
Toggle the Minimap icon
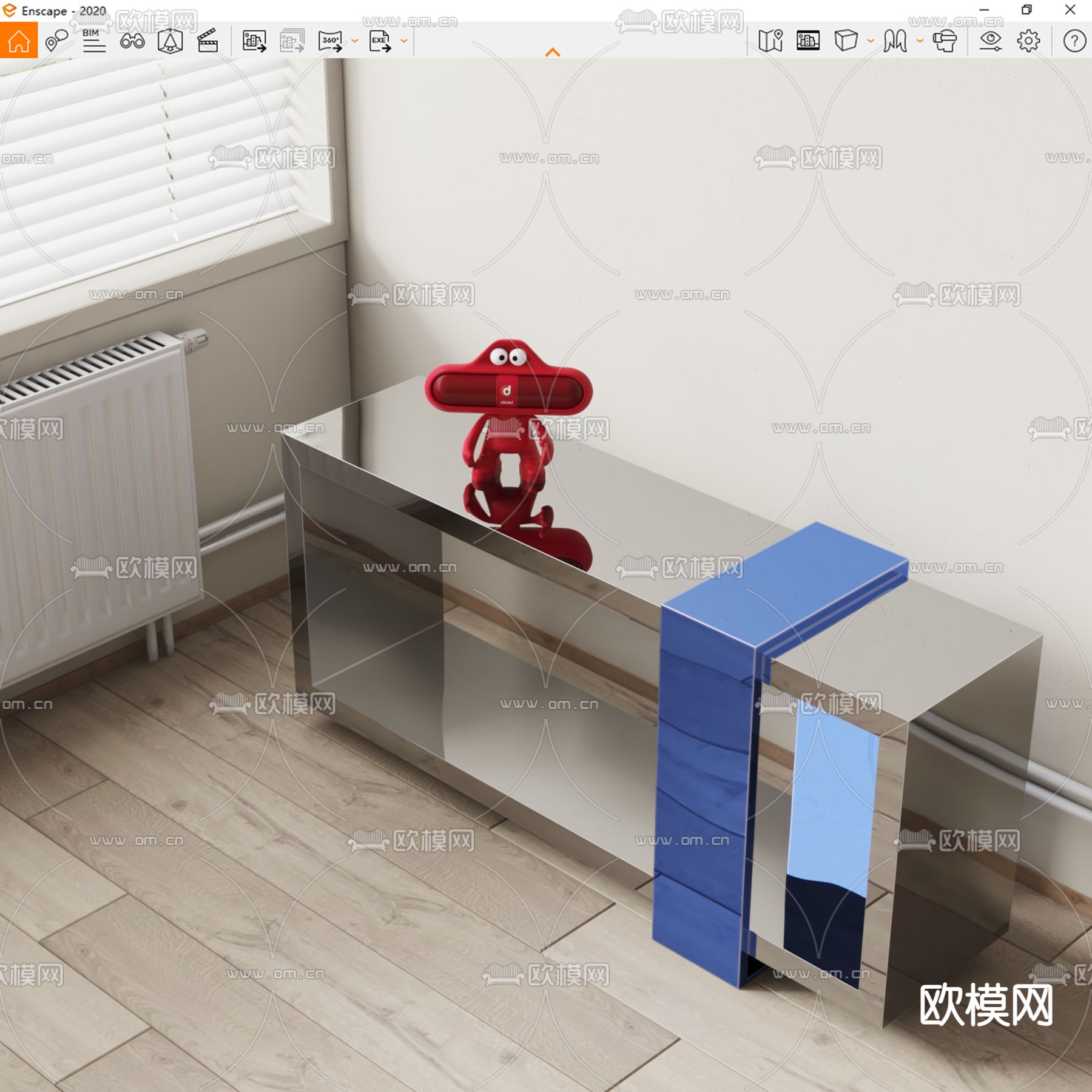[x=770, y=41]
